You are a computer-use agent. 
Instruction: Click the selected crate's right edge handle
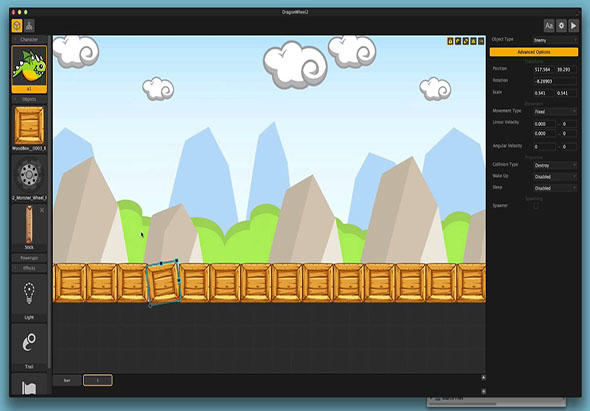pos(179,281)
